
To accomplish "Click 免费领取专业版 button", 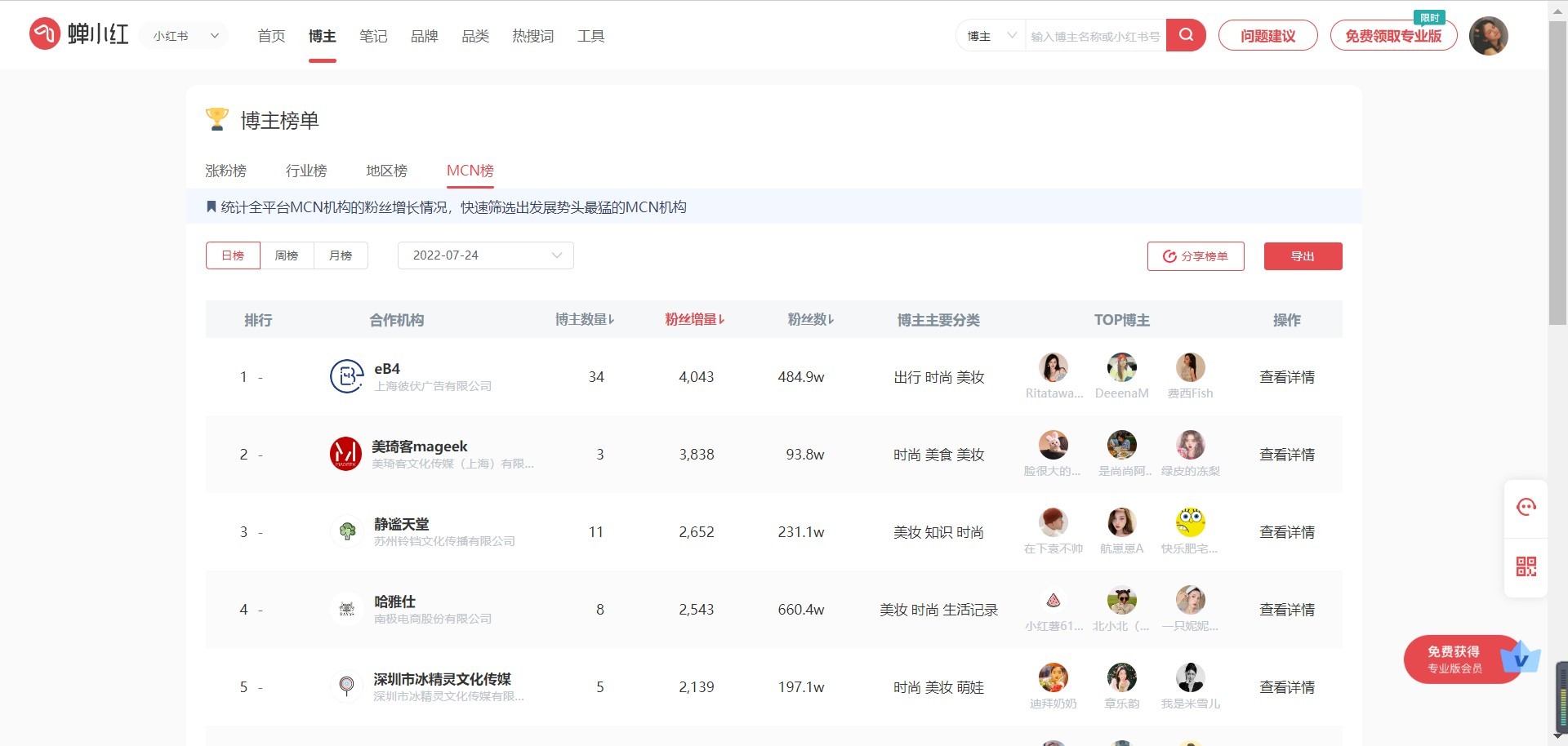I will tap(1393, 36).
